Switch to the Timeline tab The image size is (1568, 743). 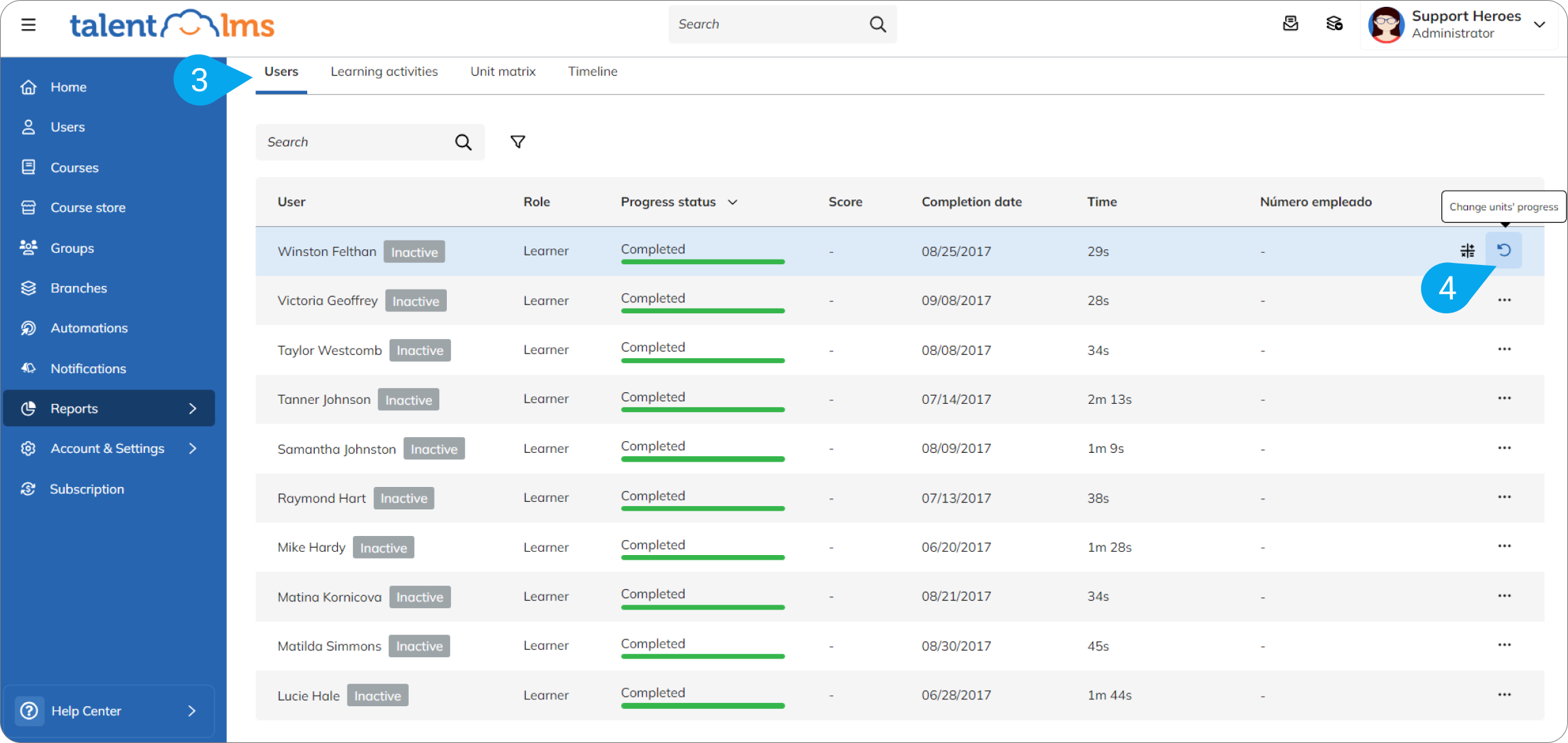593,72
